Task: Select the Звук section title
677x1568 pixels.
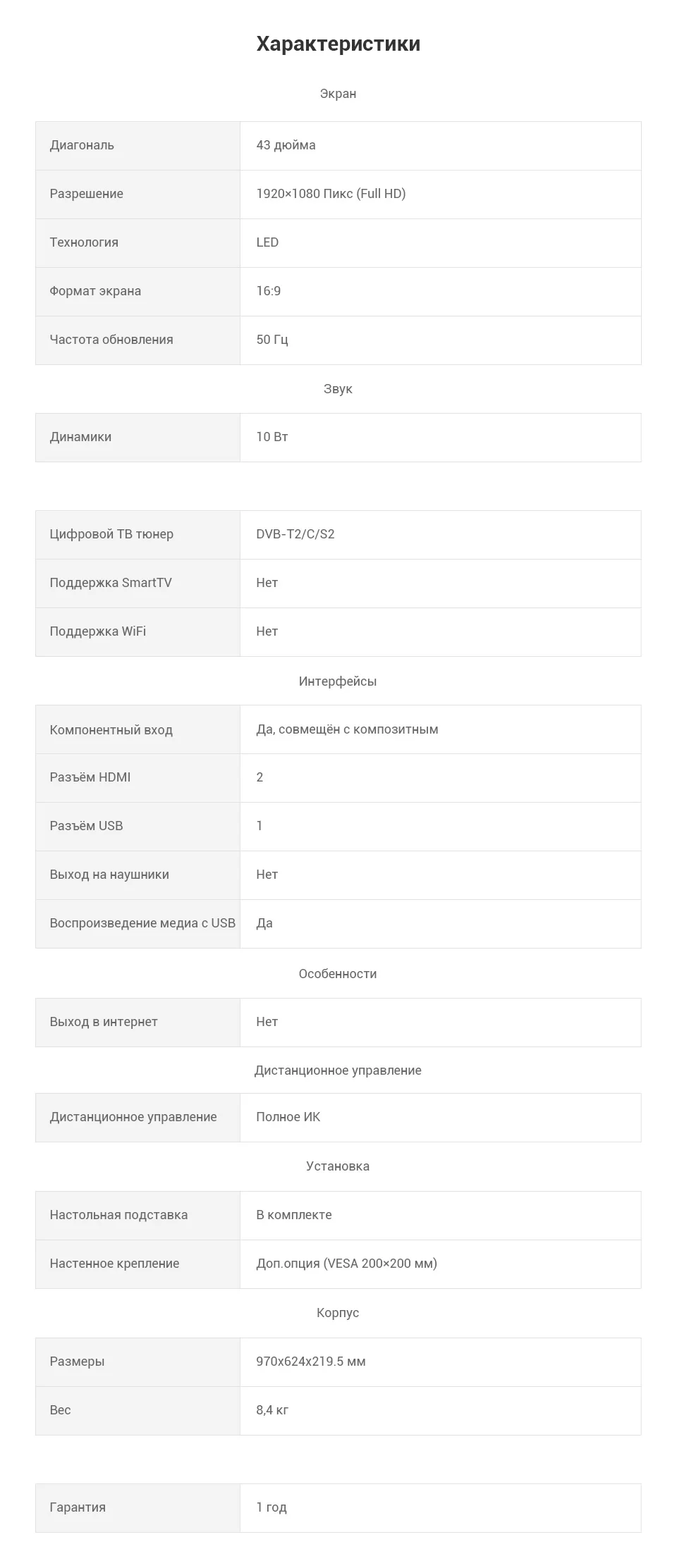Action: click(338, 389)
